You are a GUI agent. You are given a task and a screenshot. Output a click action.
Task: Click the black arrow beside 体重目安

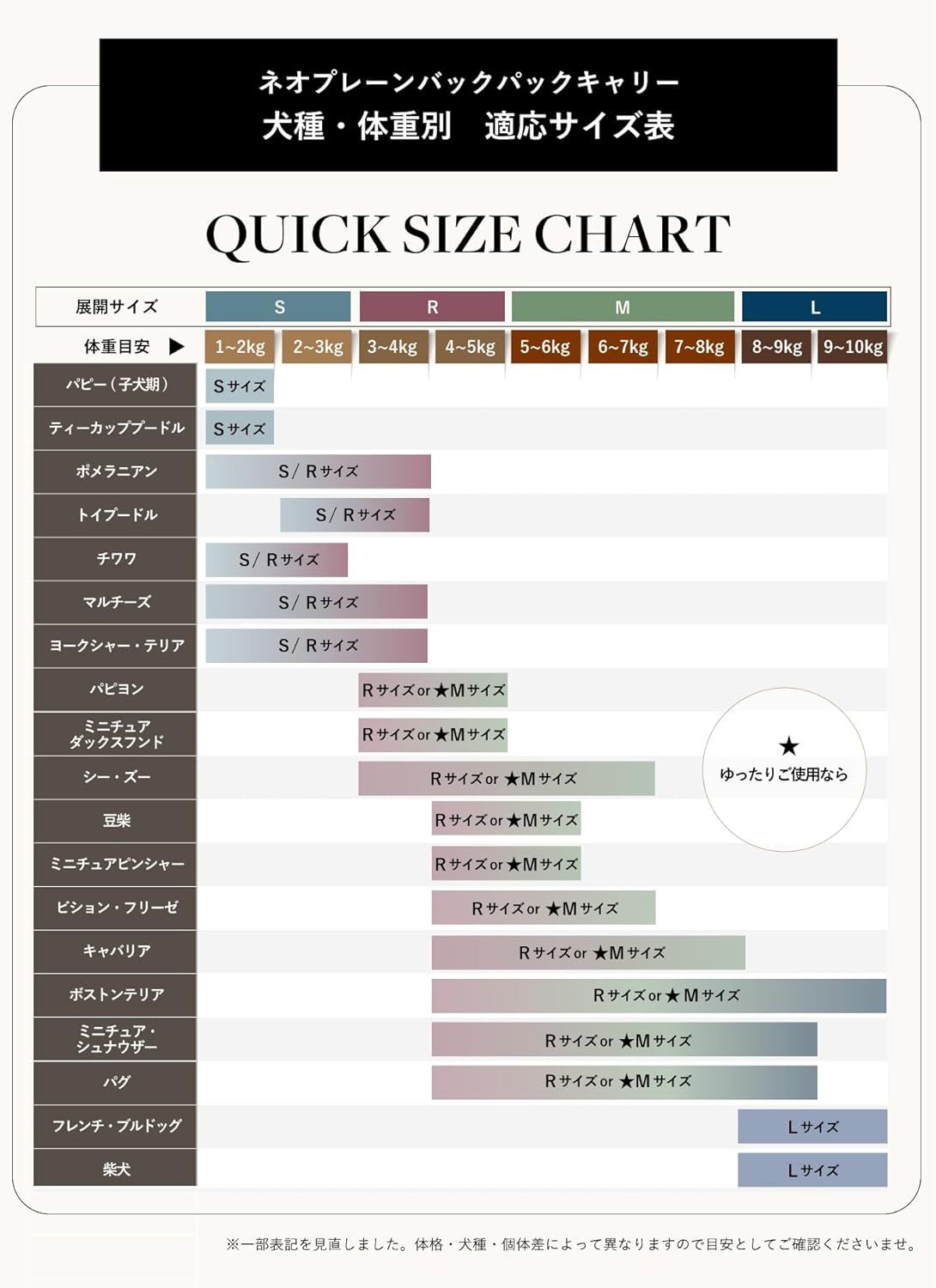(176, 347)
